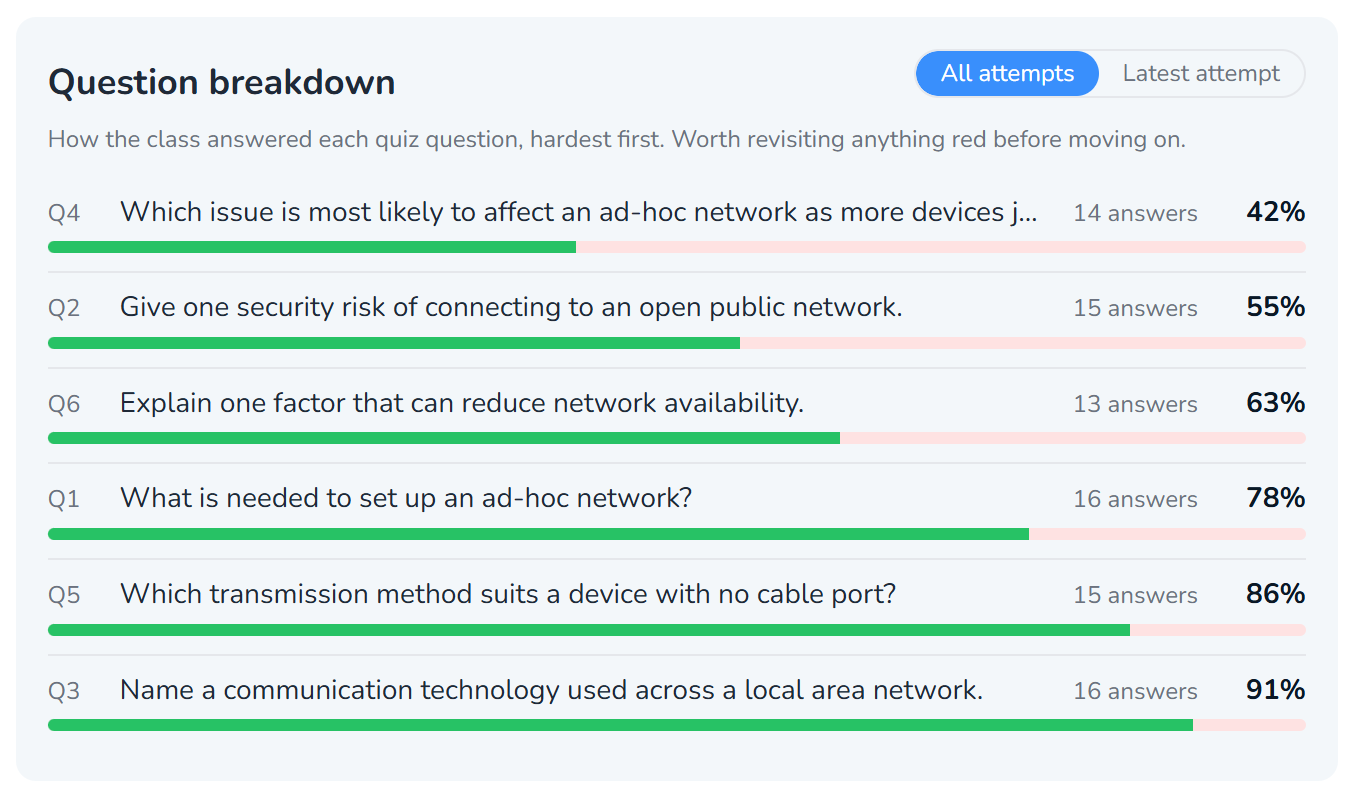Viewport: 1354px width, 798px height.
Task: Click the Question breakdown heading
Action: click(222, 82)
